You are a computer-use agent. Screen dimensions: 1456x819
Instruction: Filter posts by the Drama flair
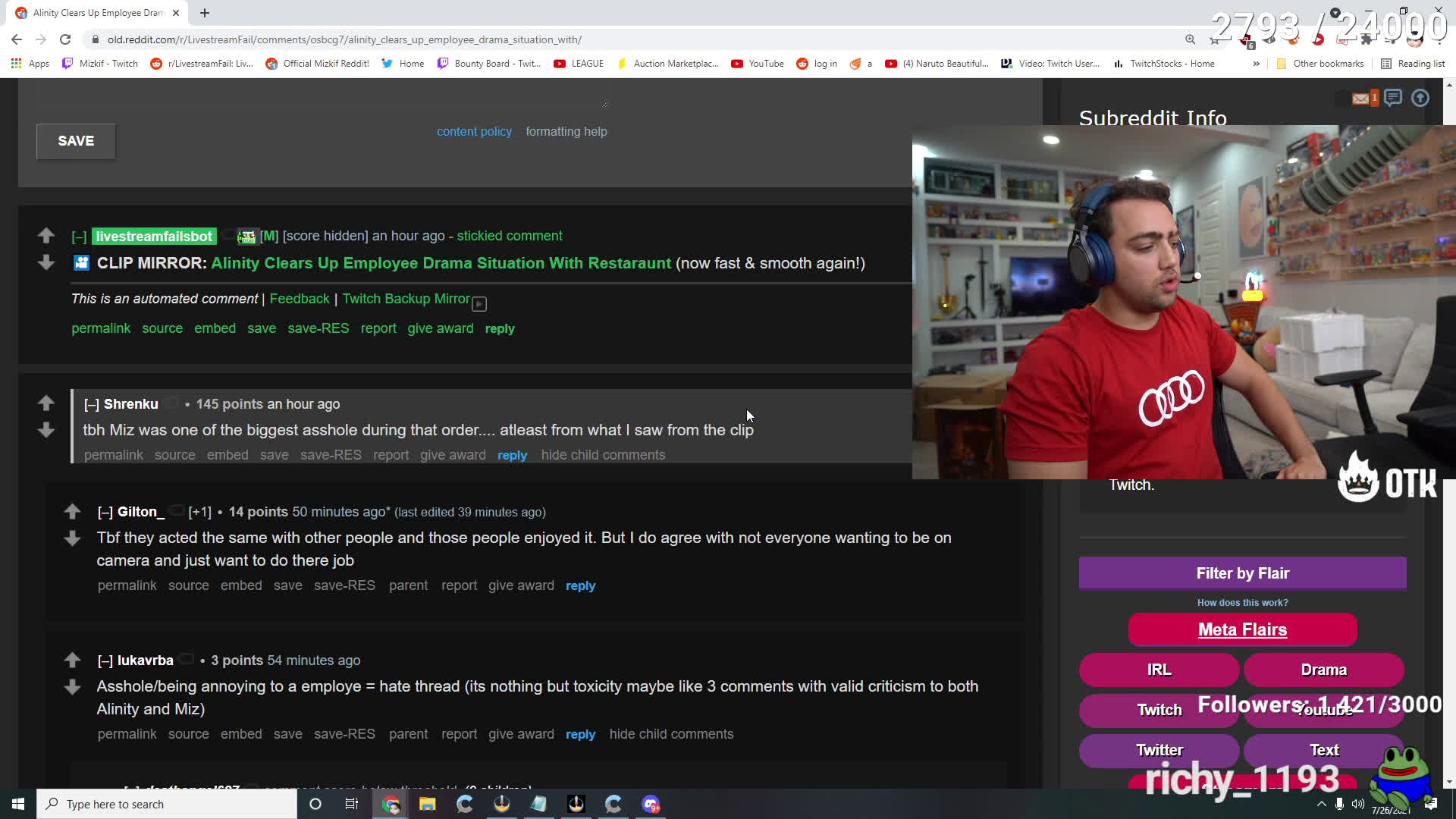[1323, 670]
